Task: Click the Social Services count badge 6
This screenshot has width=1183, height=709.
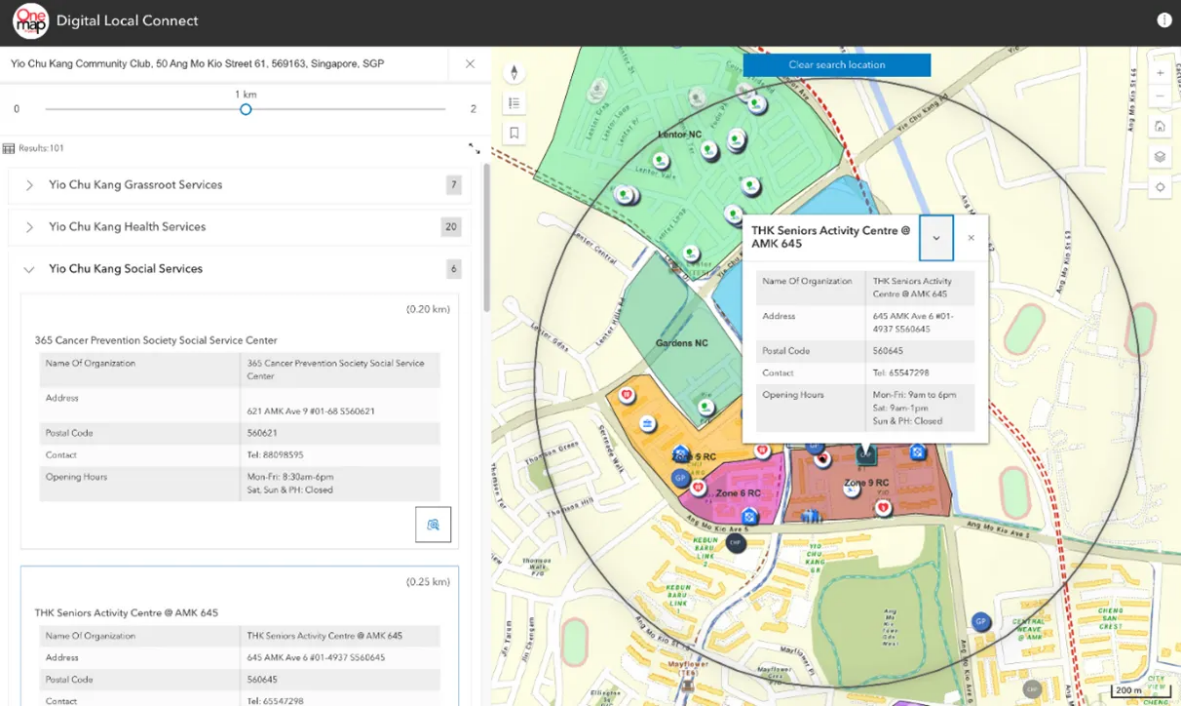Action: click(x=453, y=269)
